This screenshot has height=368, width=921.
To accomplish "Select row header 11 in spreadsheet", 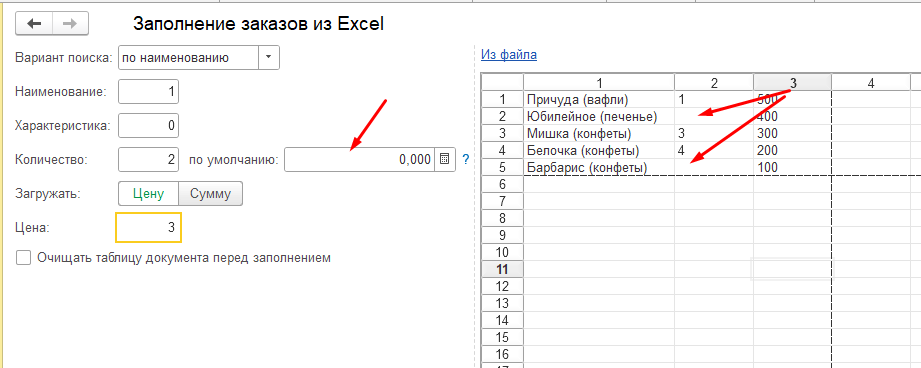I will coord(502,269).
